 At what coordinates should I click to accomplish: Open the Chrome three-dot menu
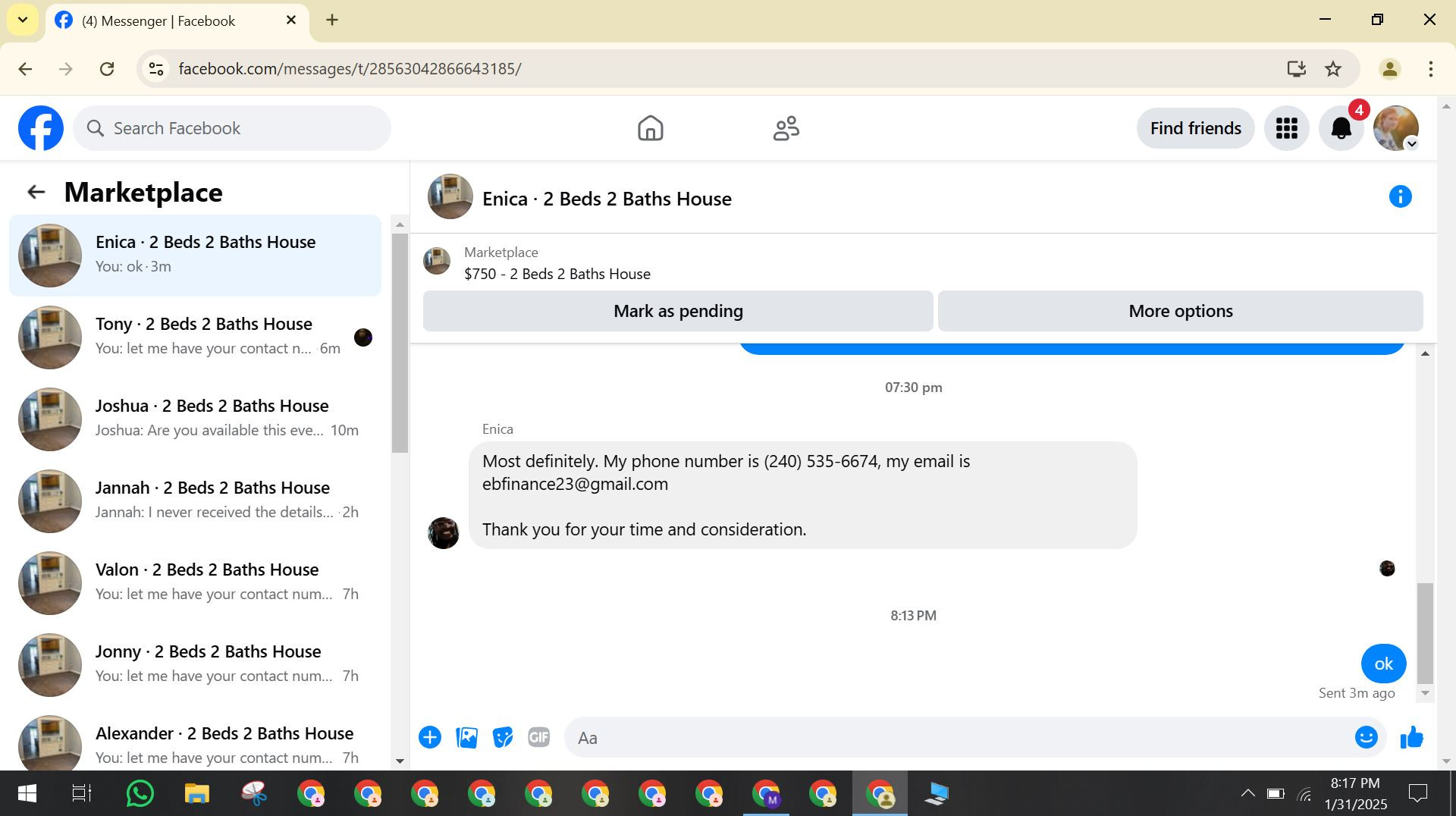point(1431,69)
